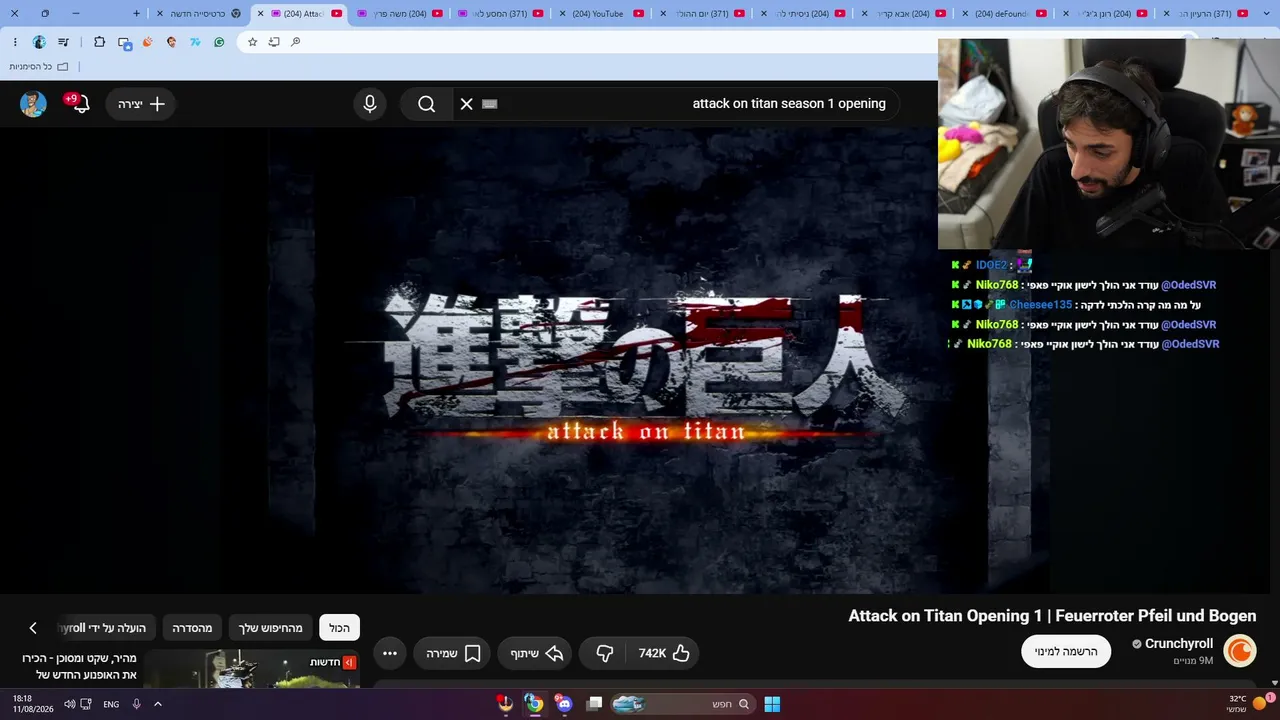Click the YouTube Create button
1280x720 pixels.
pyautogui.click(x=141, y=104)
